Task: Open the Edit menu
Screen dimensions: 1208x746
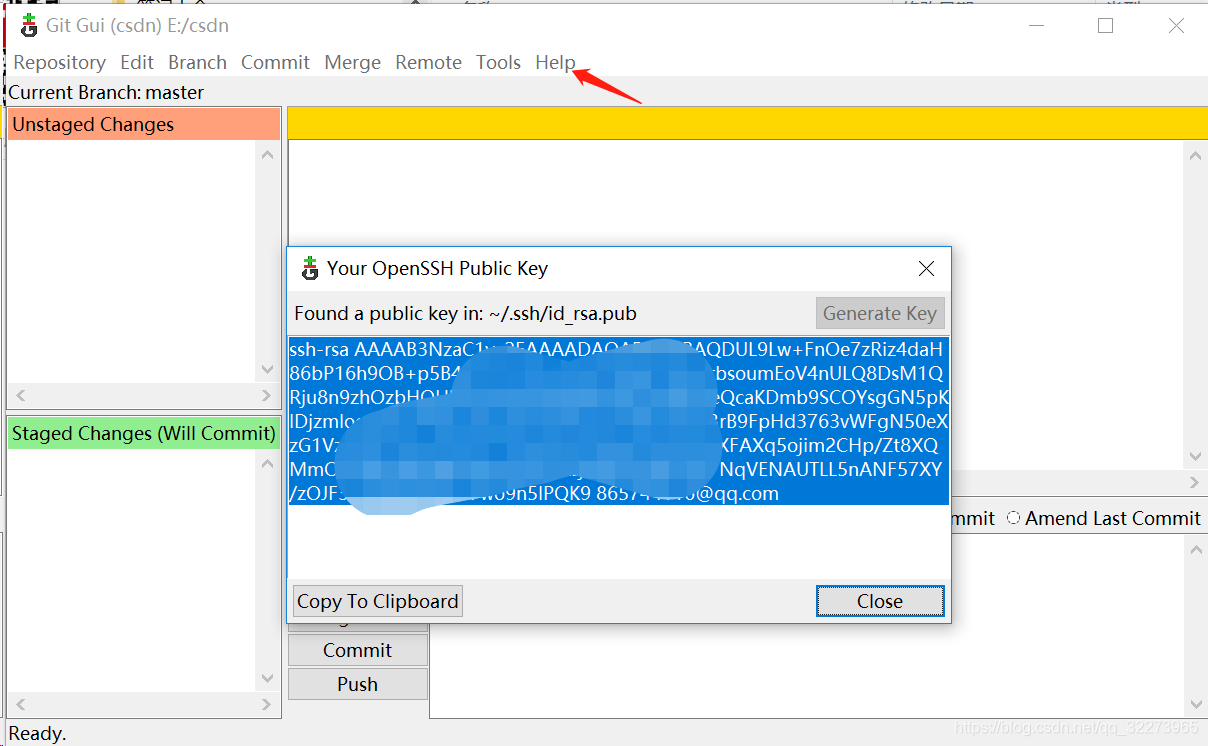Action: pyautogui.click(x=137, y=62)
